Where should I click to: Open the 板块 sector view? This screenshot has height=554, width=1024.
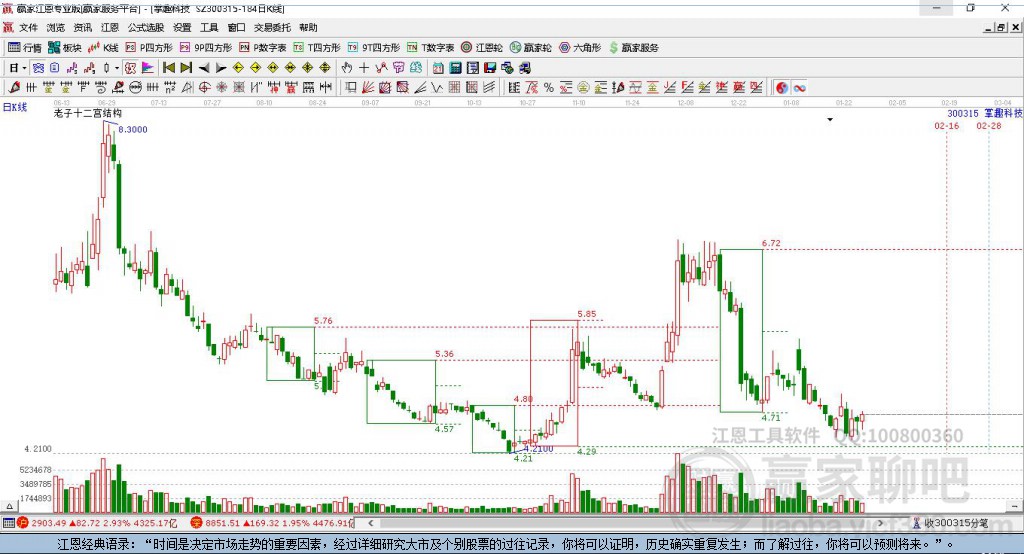pyautogui.click(x=65, y=48)
